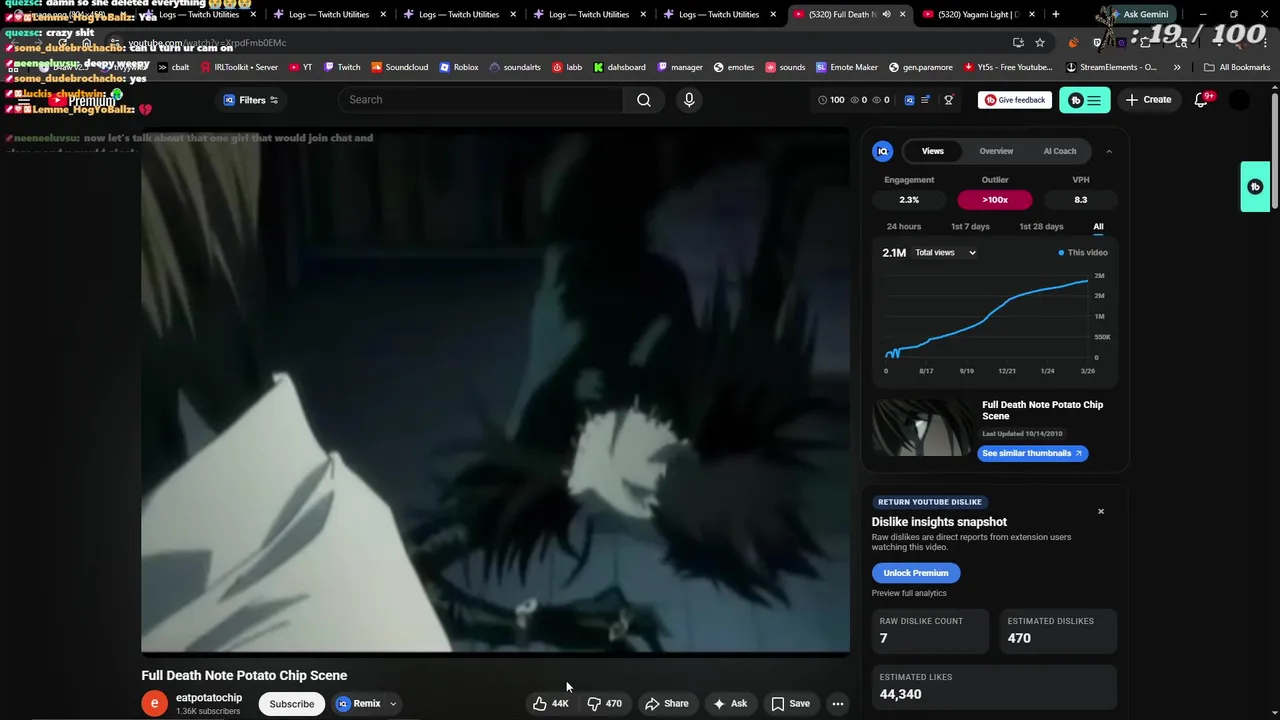Screen dimensions: 1280x720
Task: Open the dahsboard bookmark
Action: coord(619,67)
